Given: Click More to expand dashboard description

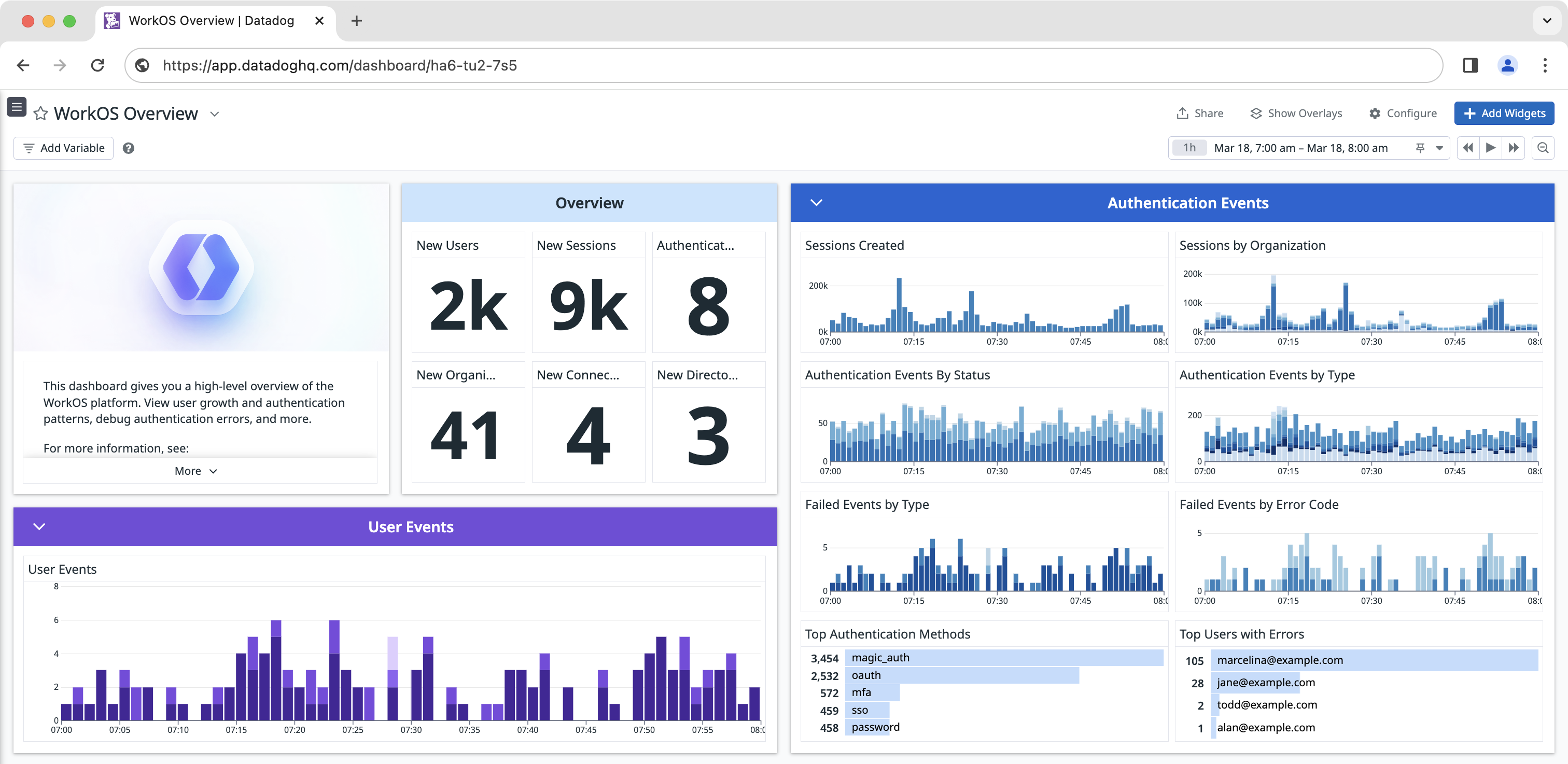Looking at the screenshot, I should click(x=197, y=471).
